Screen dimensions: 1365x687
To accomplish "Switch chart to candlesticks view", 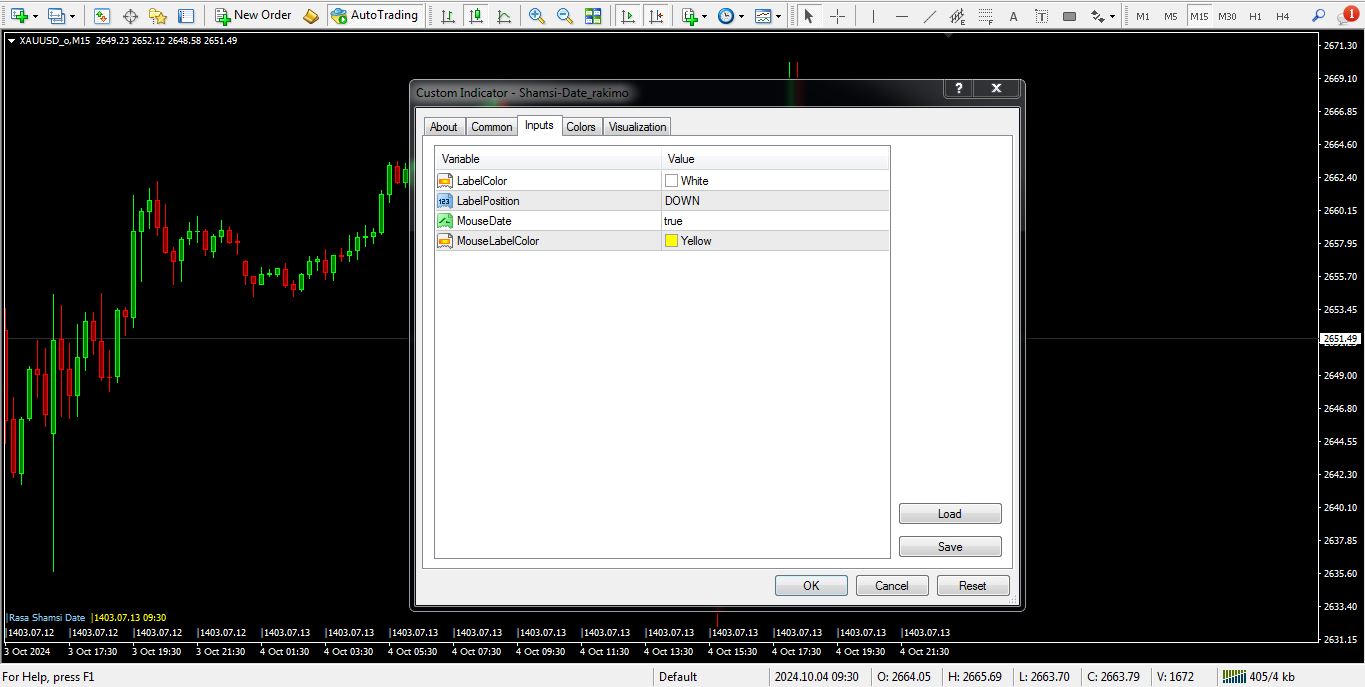I will [475, 16].
